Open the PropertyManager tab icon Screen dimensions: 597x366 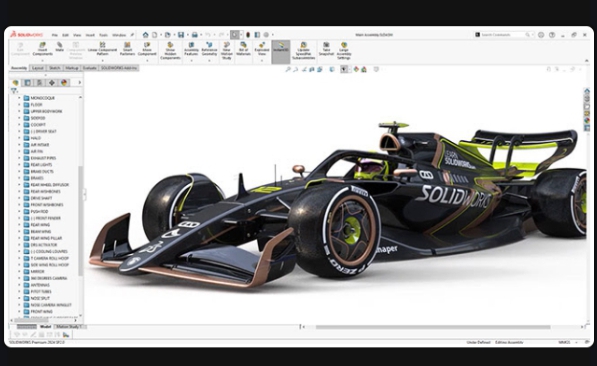click(x=27, y=83)
